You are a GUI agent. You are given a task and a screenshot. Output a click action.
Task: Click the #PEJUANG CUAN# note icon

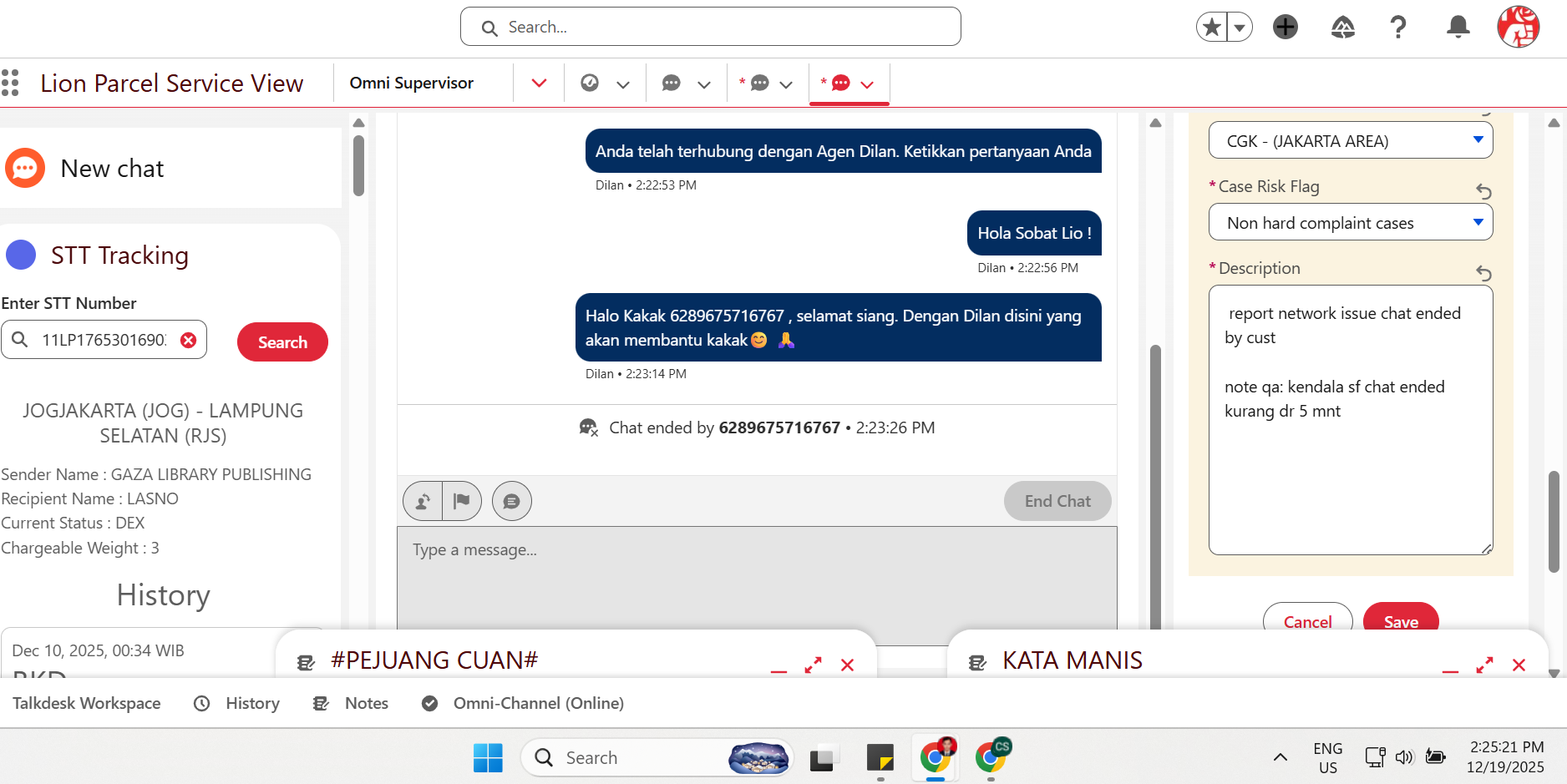(x=306, y=663)
